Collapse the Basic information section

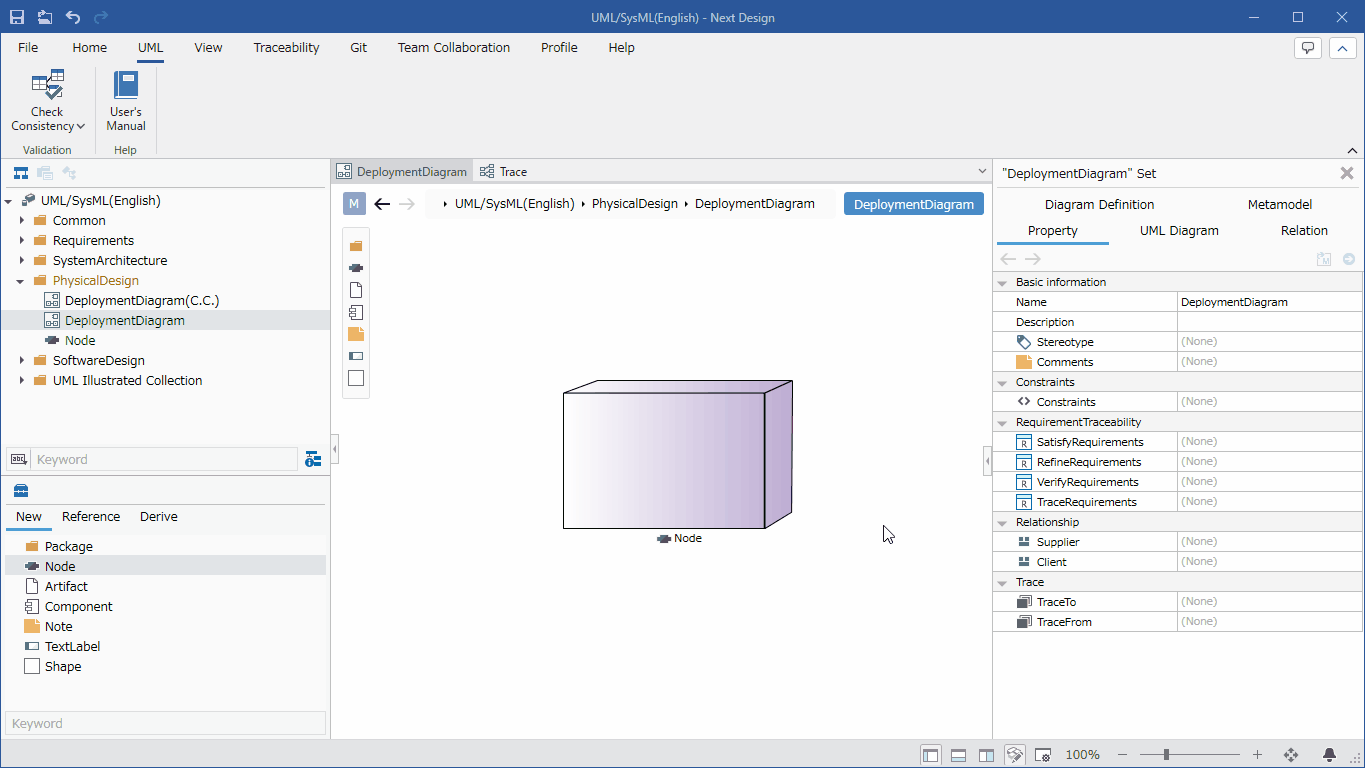(1003, 283)
